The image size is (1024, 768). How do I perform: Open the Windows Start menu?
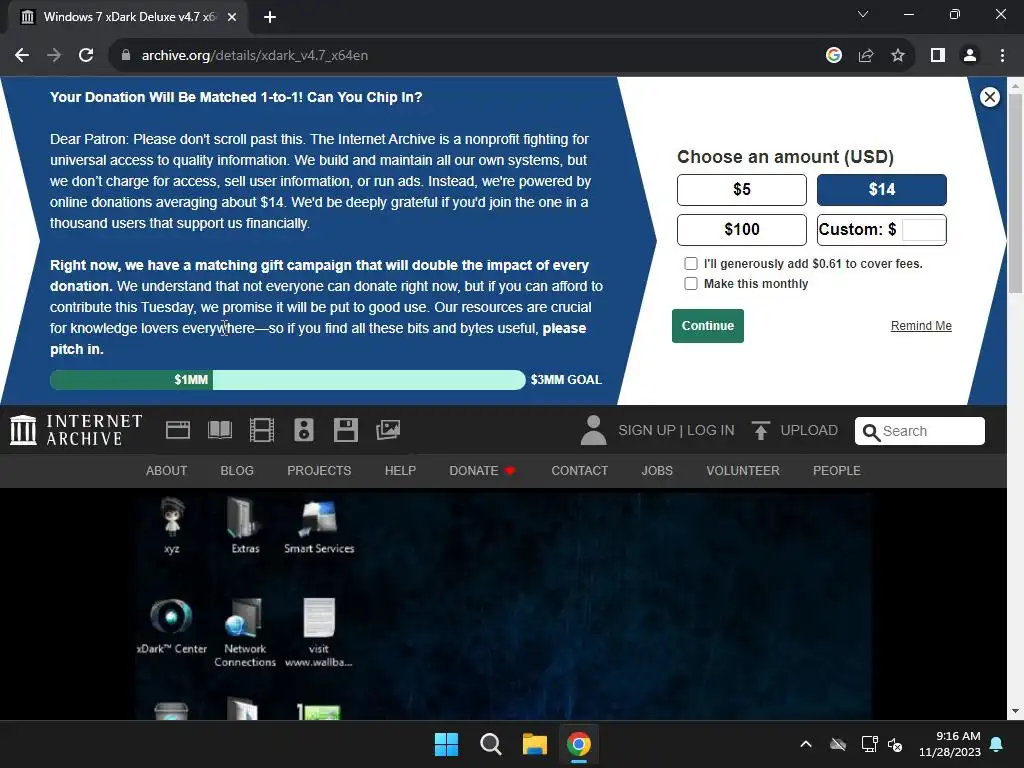point(447,744)
